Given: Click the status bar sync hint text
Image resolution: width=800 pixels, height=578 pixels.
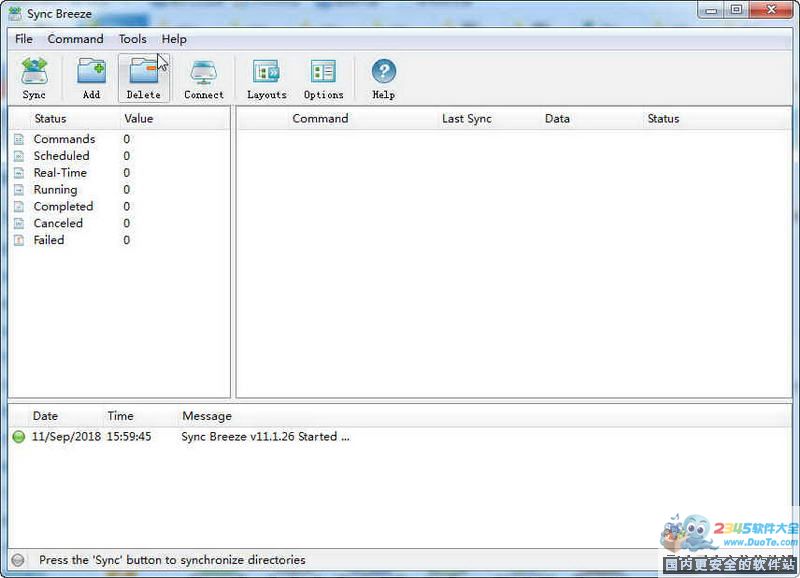Looking at the screenshot, I should click(x=172, y=560).
